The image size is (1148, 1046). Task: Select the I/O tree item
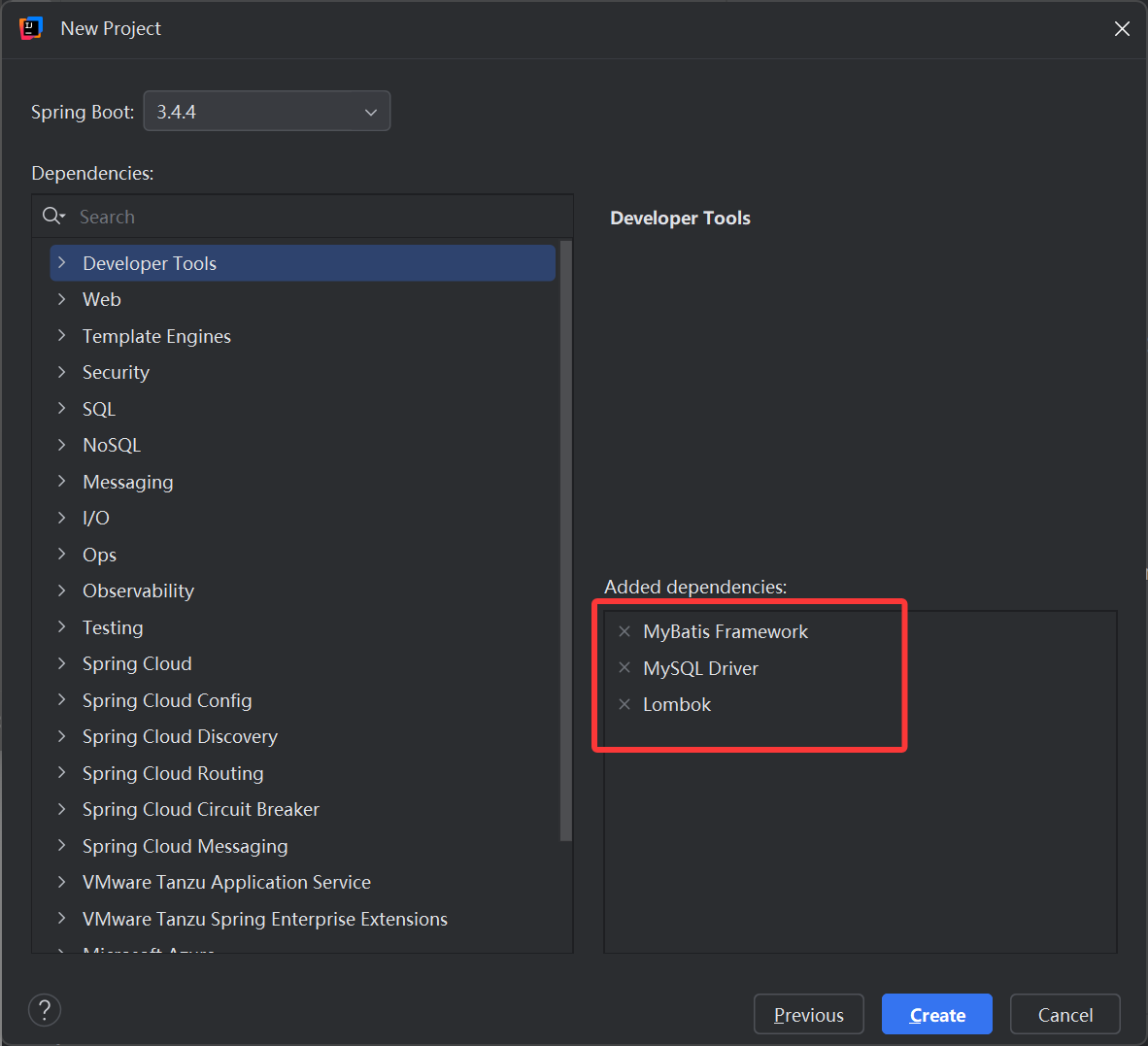tap(302, 518)
